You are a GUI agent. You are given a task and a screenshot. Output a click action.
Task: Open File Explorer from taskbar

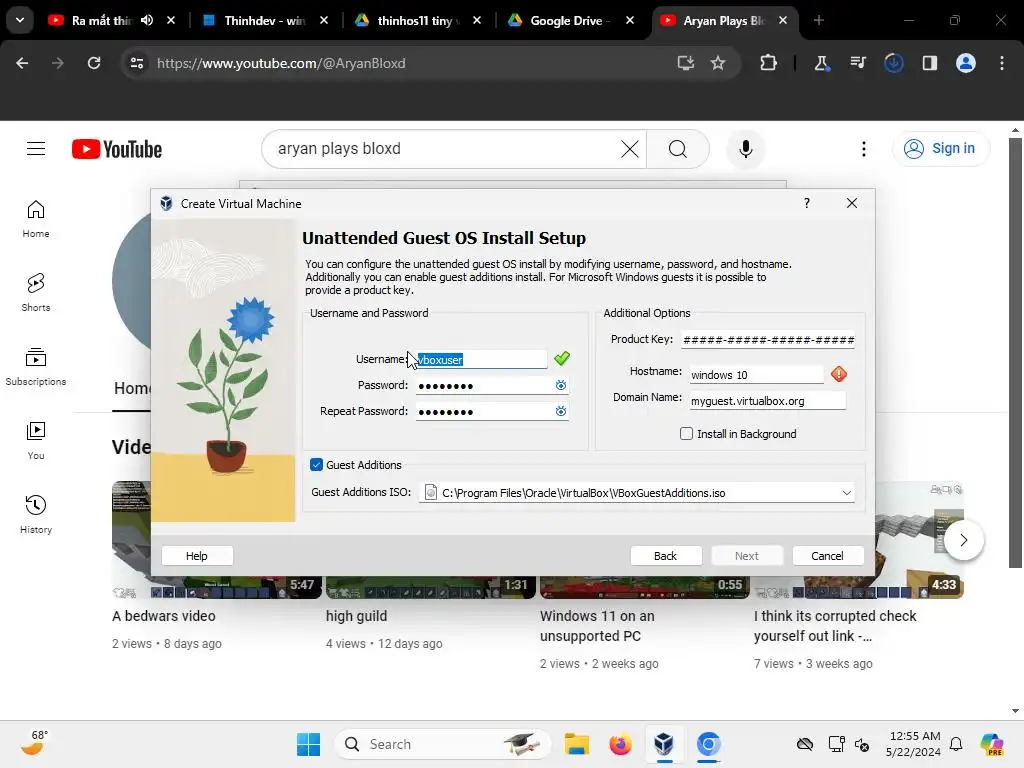[x=577, y=744]
